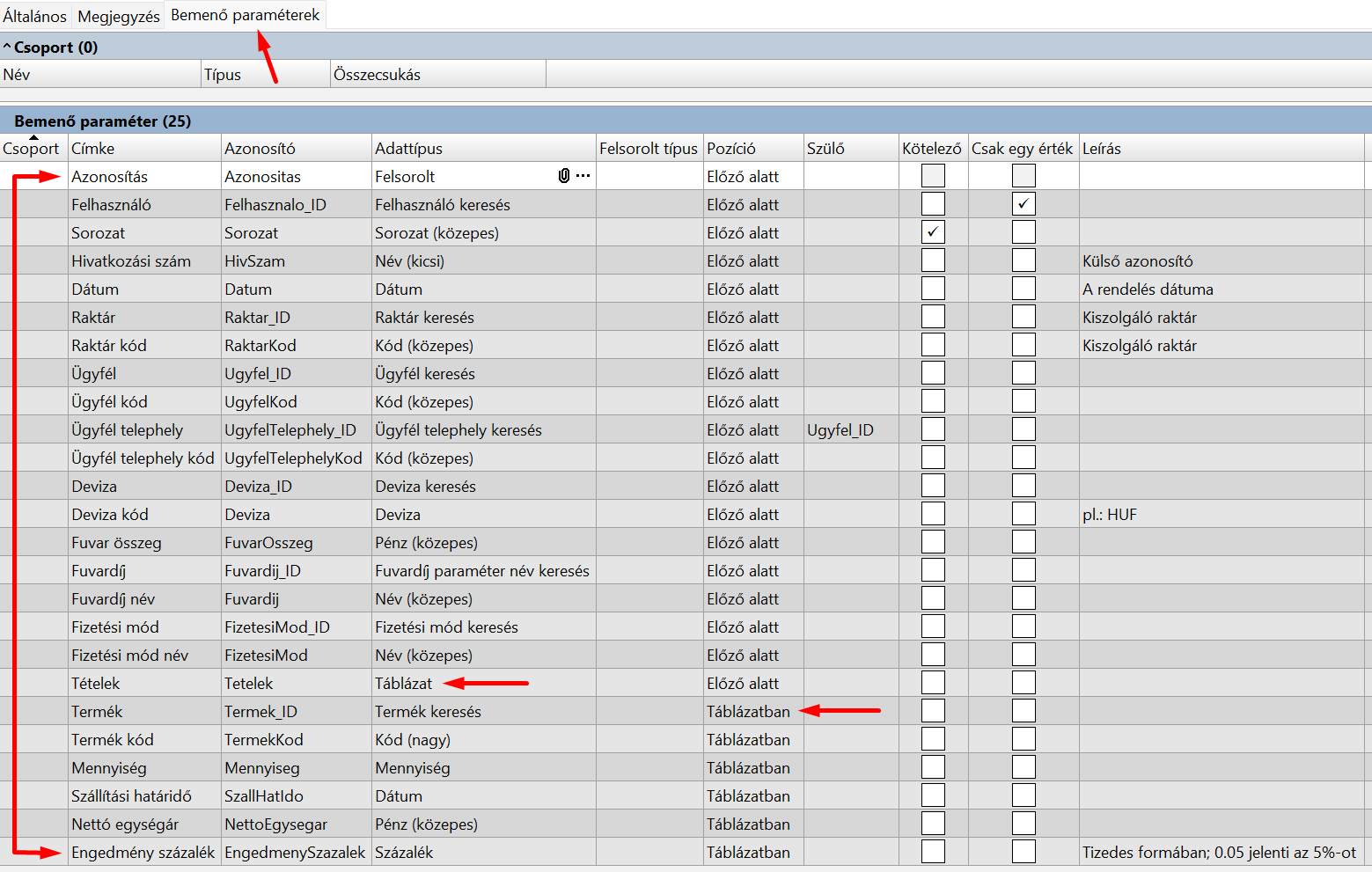Sort by the Pozíció column header
Viewport: 1372px width, 872px height.
[753, 148]
